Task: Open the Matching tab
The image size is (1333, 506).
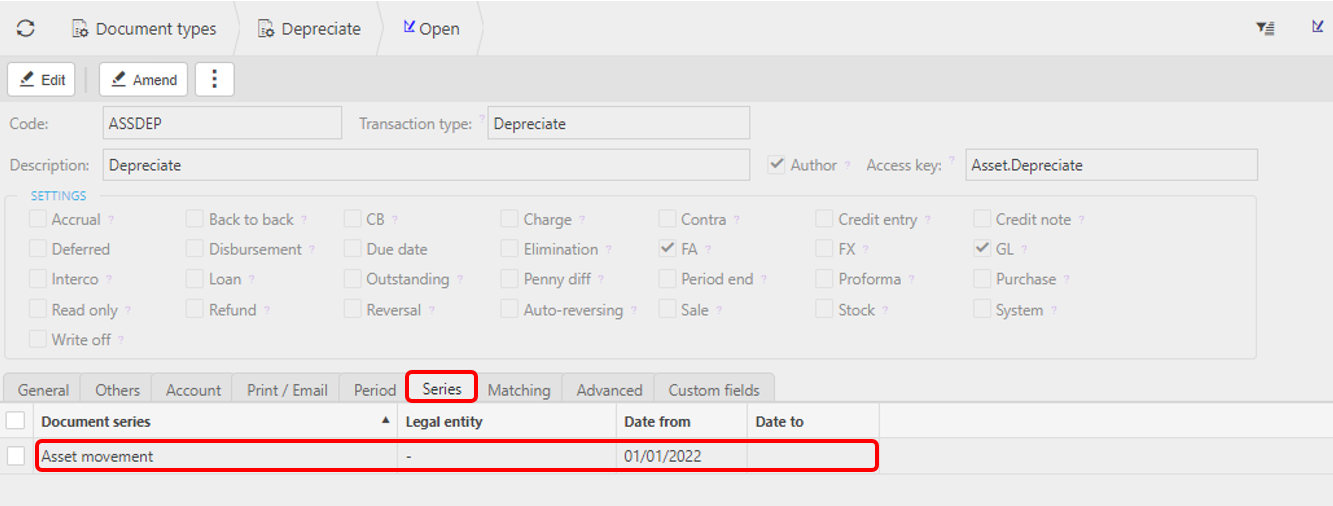Action: click(x=519, y=390)
